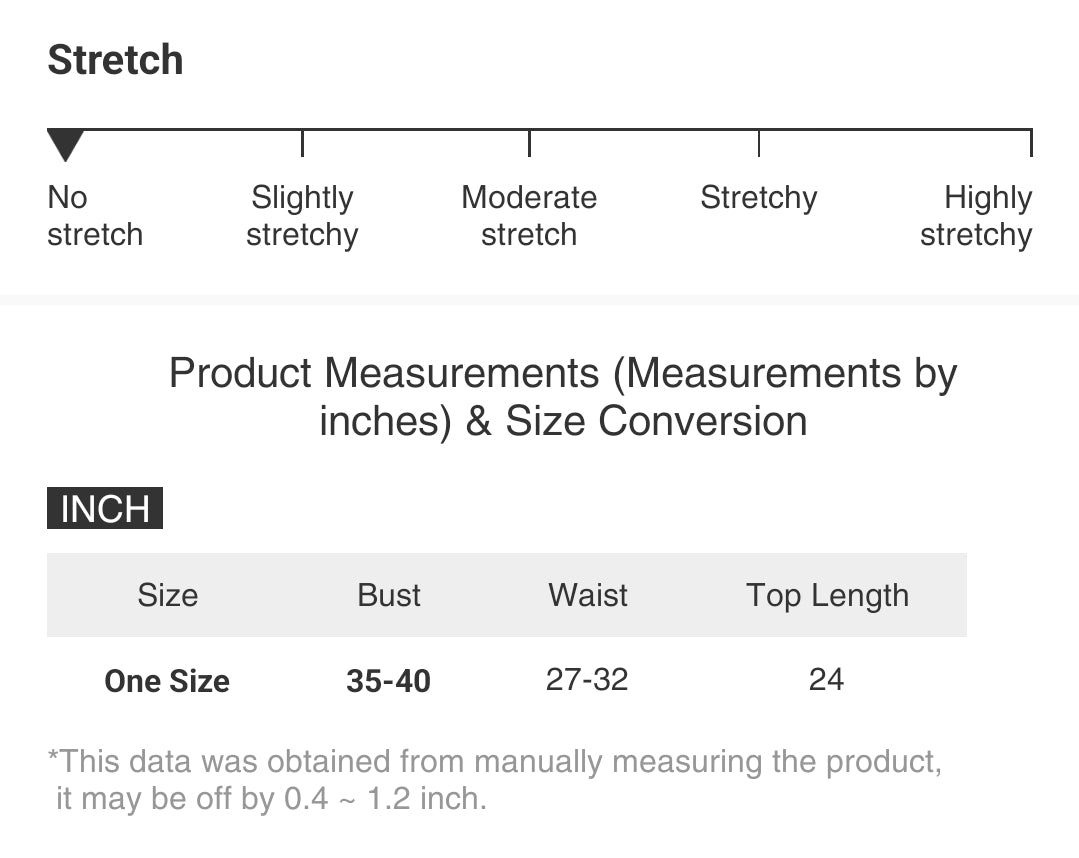Screen dimensions: 1079x858
Task: Click the Highly stretchy end tick
Action: (x=1030, y=143)
